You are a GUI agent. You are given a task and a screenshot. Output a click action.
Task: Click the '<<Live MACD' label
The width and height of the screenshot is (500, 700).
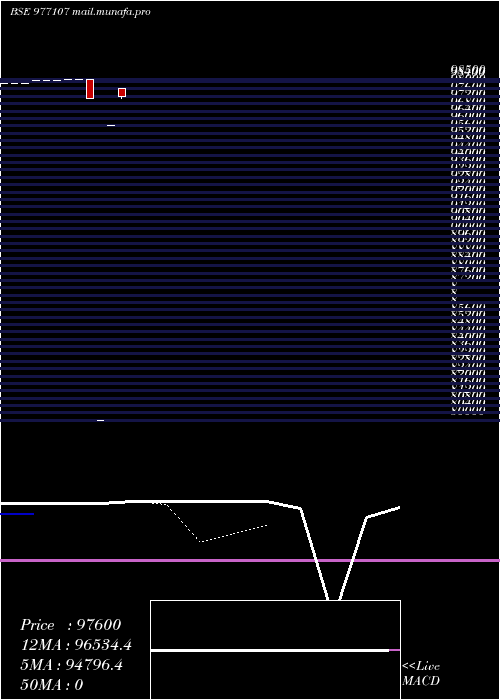tap(421, 673)
